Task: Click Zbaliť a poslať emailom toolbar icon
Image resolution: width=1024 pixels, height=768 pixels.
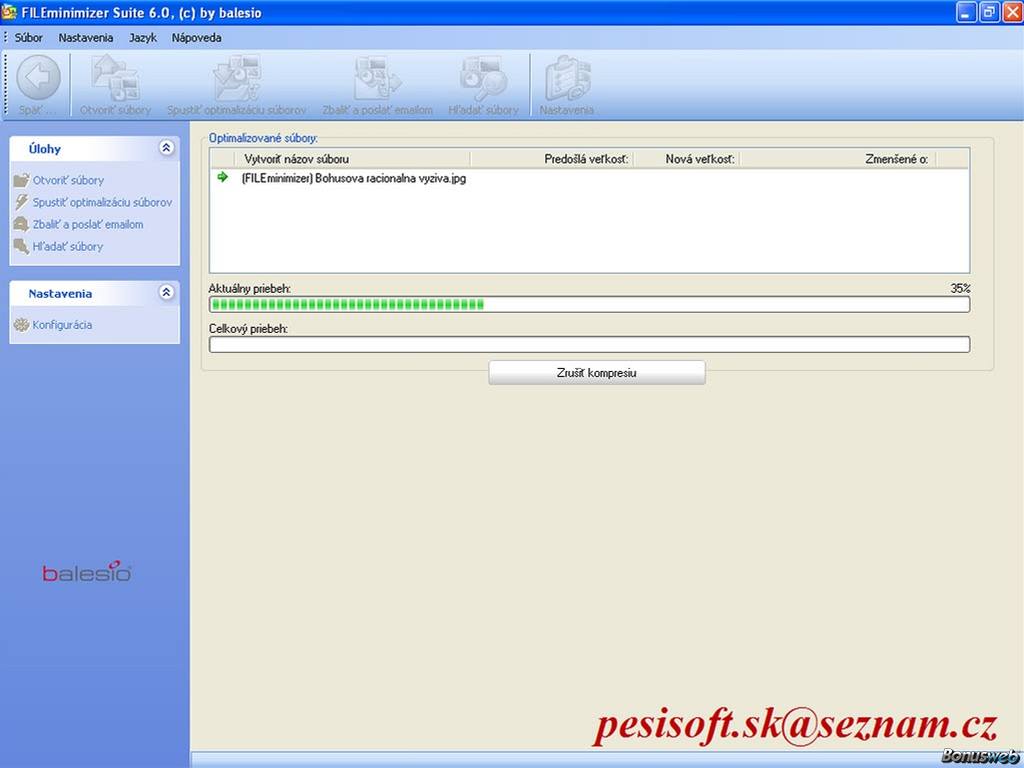Action: 377,78
